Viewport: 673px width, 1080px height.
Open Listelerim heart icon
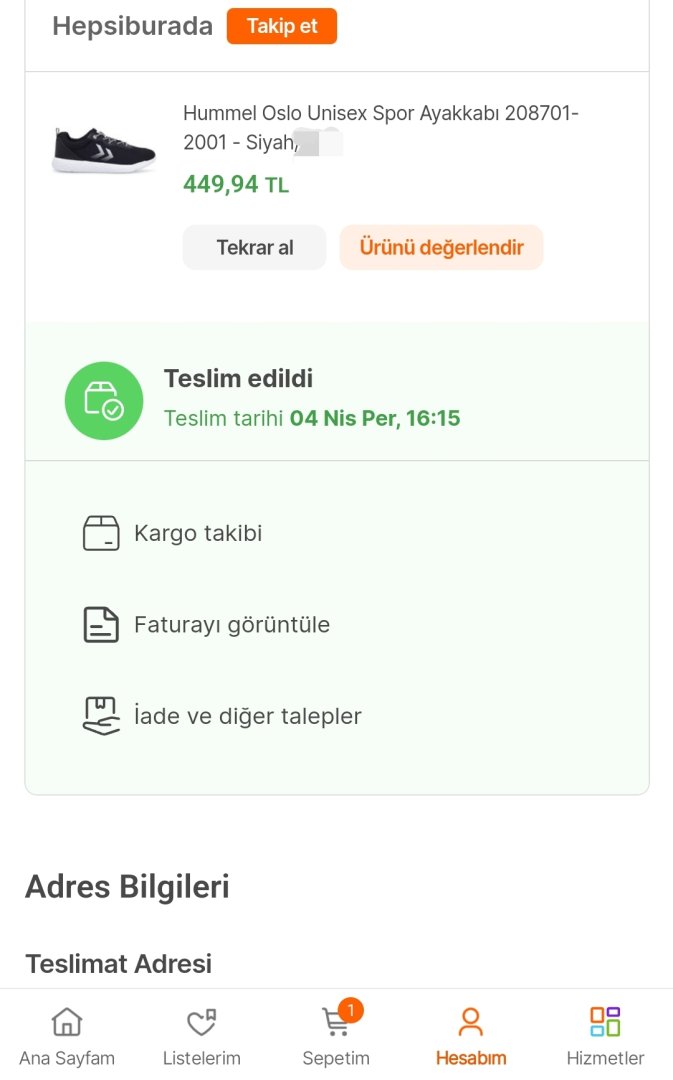click(x=202, y=1022)
